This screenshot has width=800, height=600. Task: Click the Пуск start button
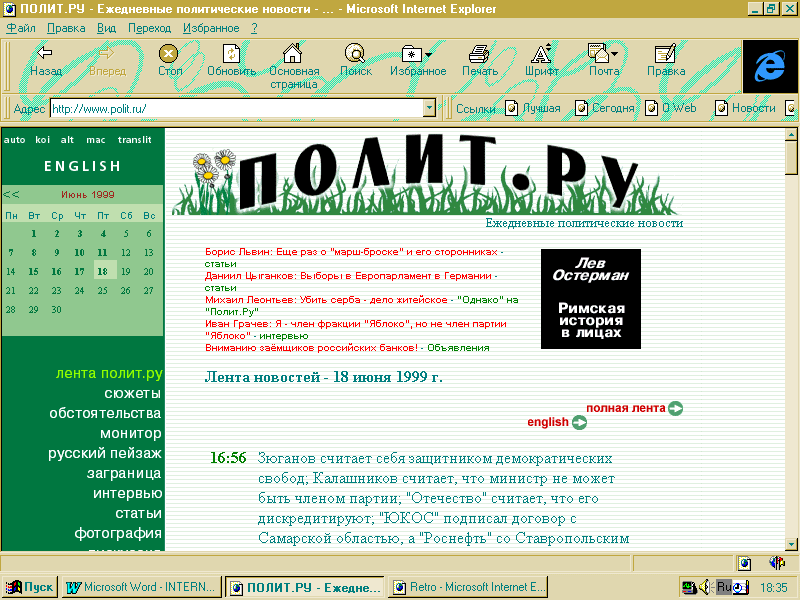pyautogui.click(x=30, y=587)
